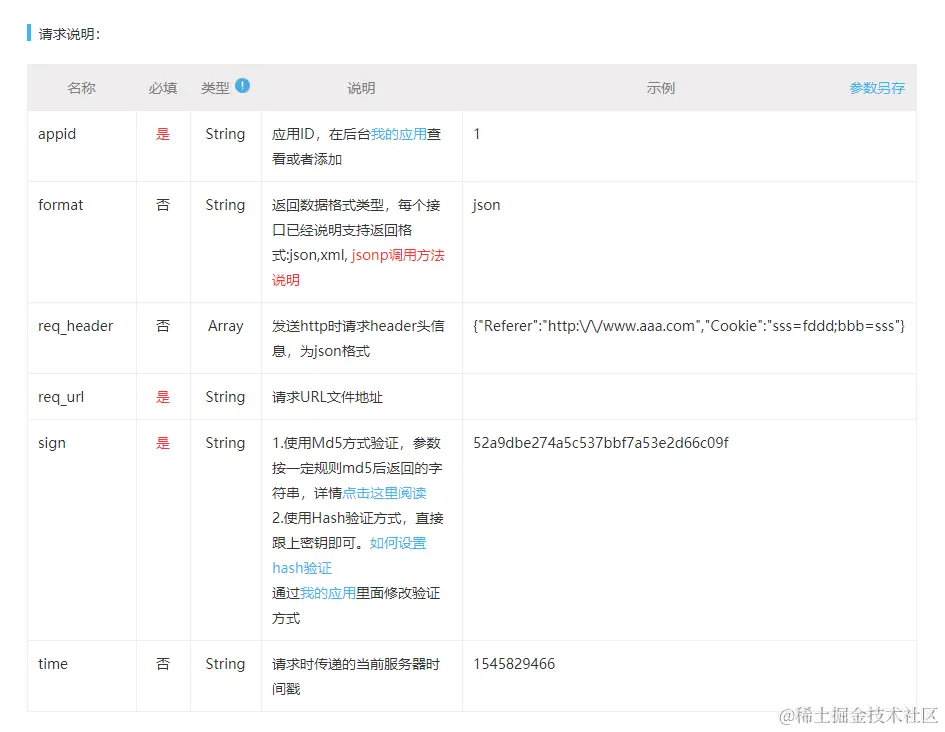Click String type in format row

click(225, 205)
